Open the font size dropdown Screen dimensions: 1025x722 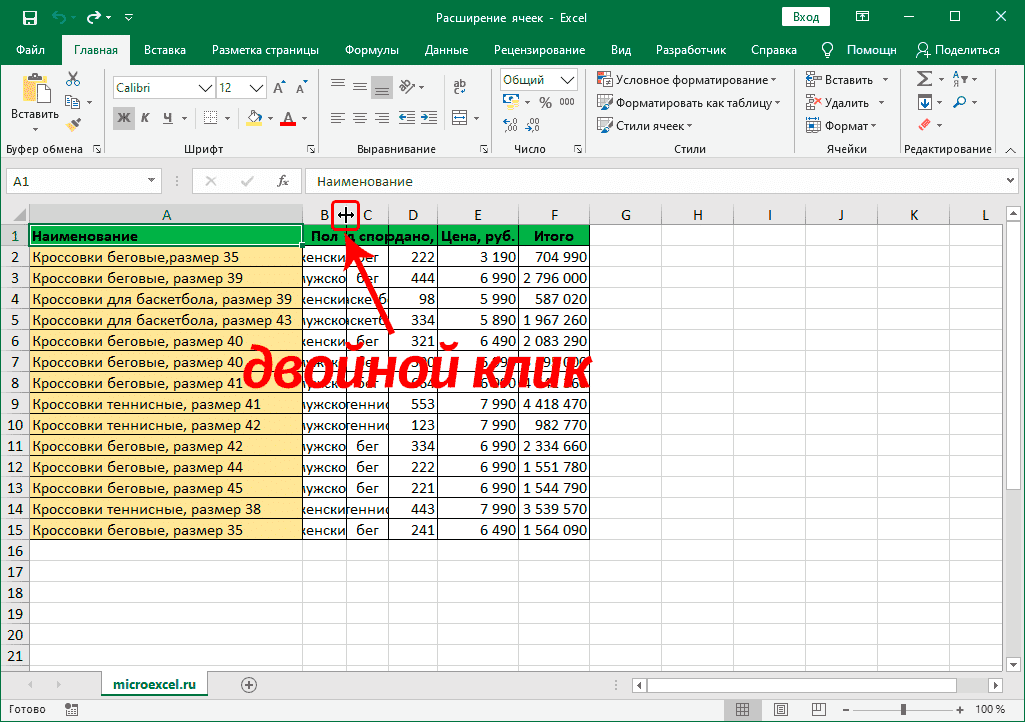point(239,88)
